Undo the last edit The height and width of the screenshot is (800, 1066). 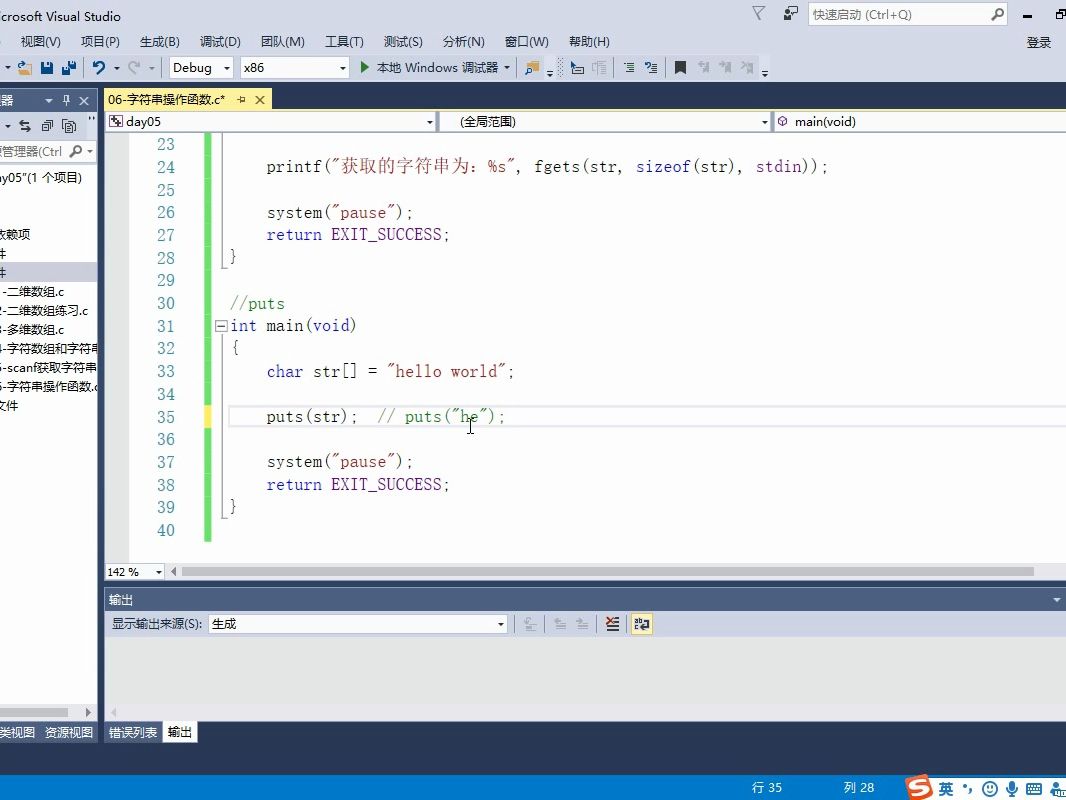coord(99,67)
